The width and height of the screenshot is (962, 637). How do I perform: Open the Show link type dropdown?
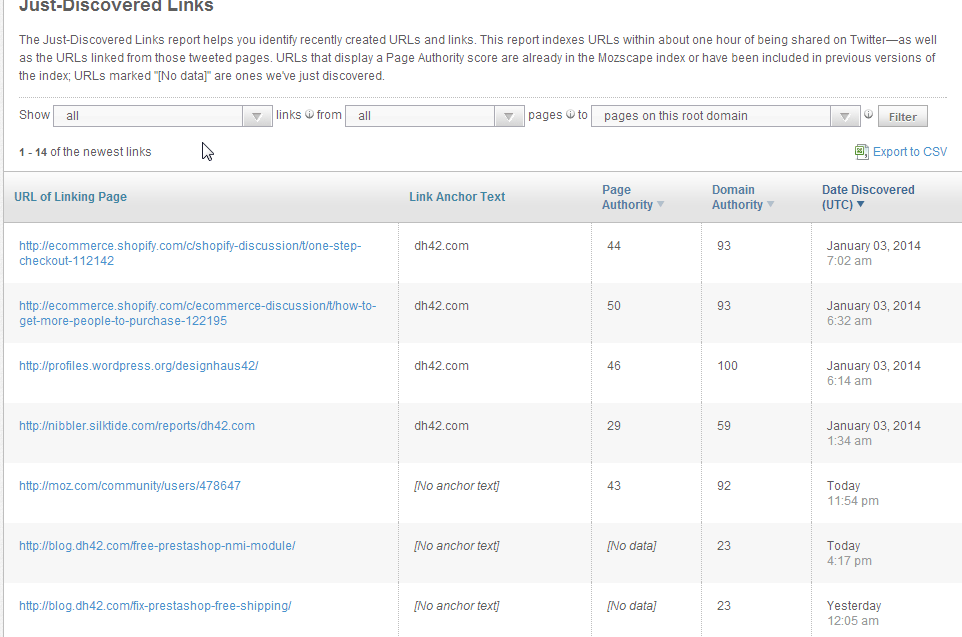coord(163,116)
